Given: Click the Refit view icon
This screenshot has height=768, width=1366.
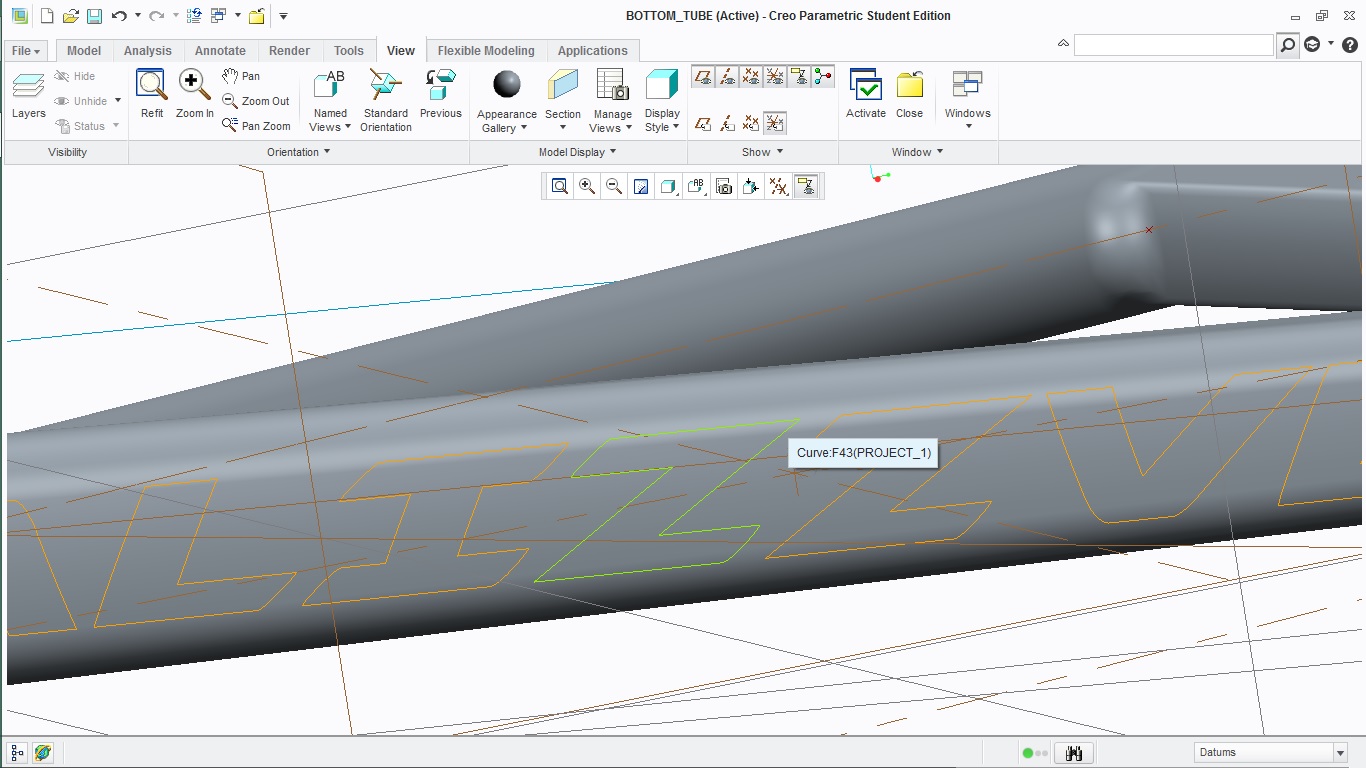Looking at the screenshot, I should [152, 94].
